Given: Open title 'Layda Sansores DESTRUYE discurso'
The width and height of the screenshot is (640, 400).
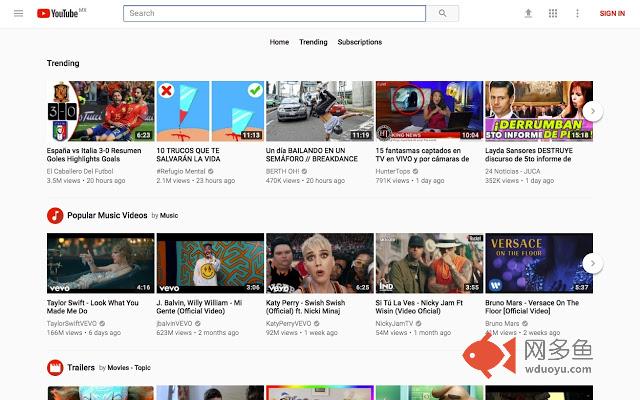Looking at the screenshot, I should [x=529, y=155].
